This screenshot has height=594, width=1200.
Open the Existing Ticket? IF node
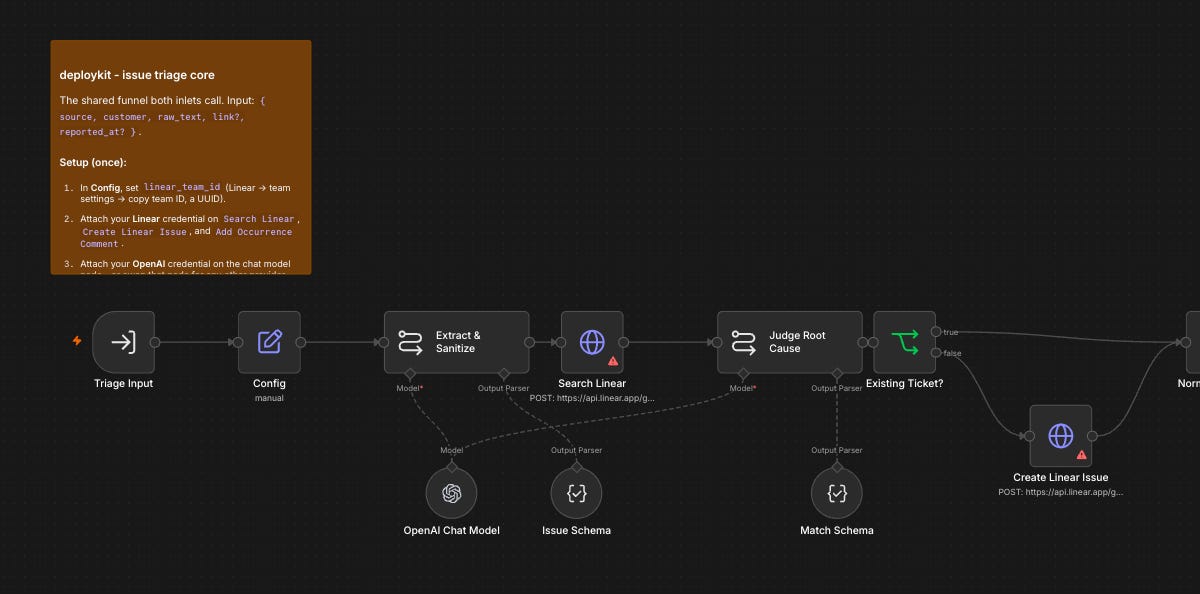click(x=904, y=342)
